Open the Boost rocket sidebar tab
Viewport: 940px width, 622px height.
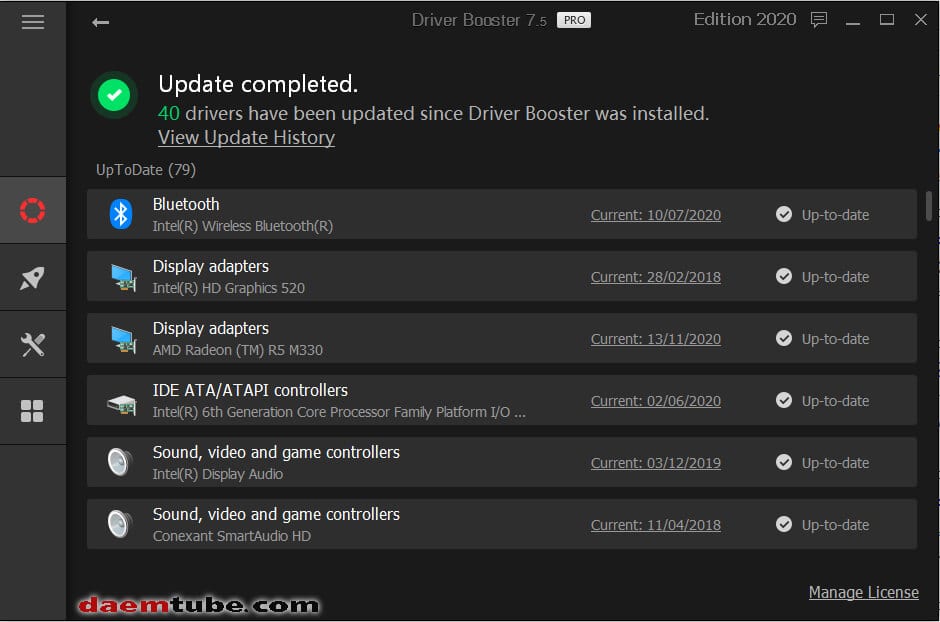click(33, 278)
